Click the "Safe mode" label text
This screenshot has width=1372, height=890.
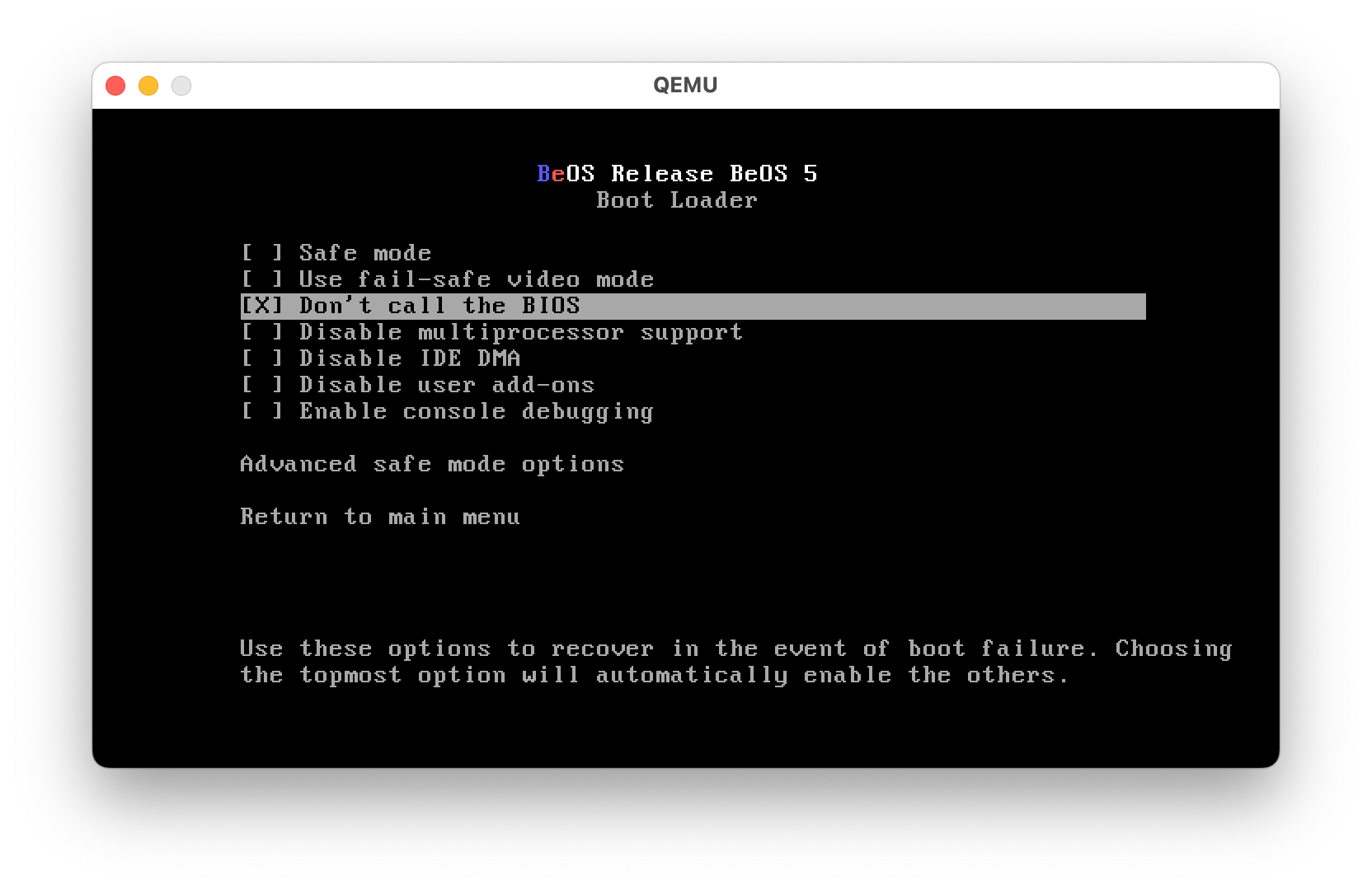click(364, 253)
